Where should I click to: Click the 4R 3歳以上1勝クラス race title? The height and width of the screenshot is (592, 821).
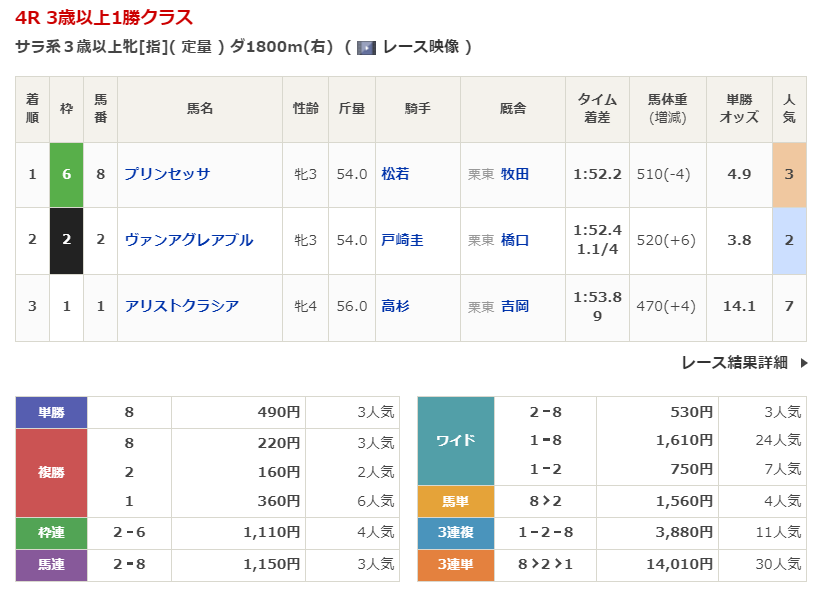pos(104,17)
